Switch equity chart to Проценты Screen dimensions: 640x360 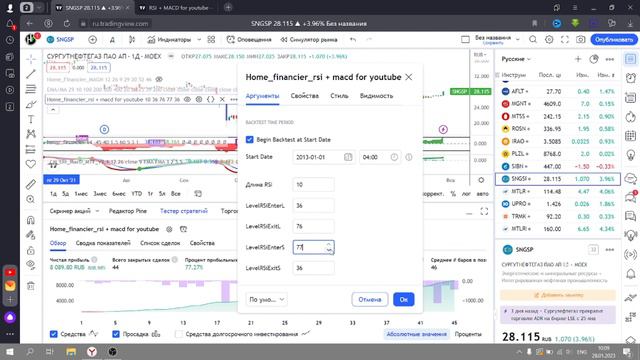[468, 334]
